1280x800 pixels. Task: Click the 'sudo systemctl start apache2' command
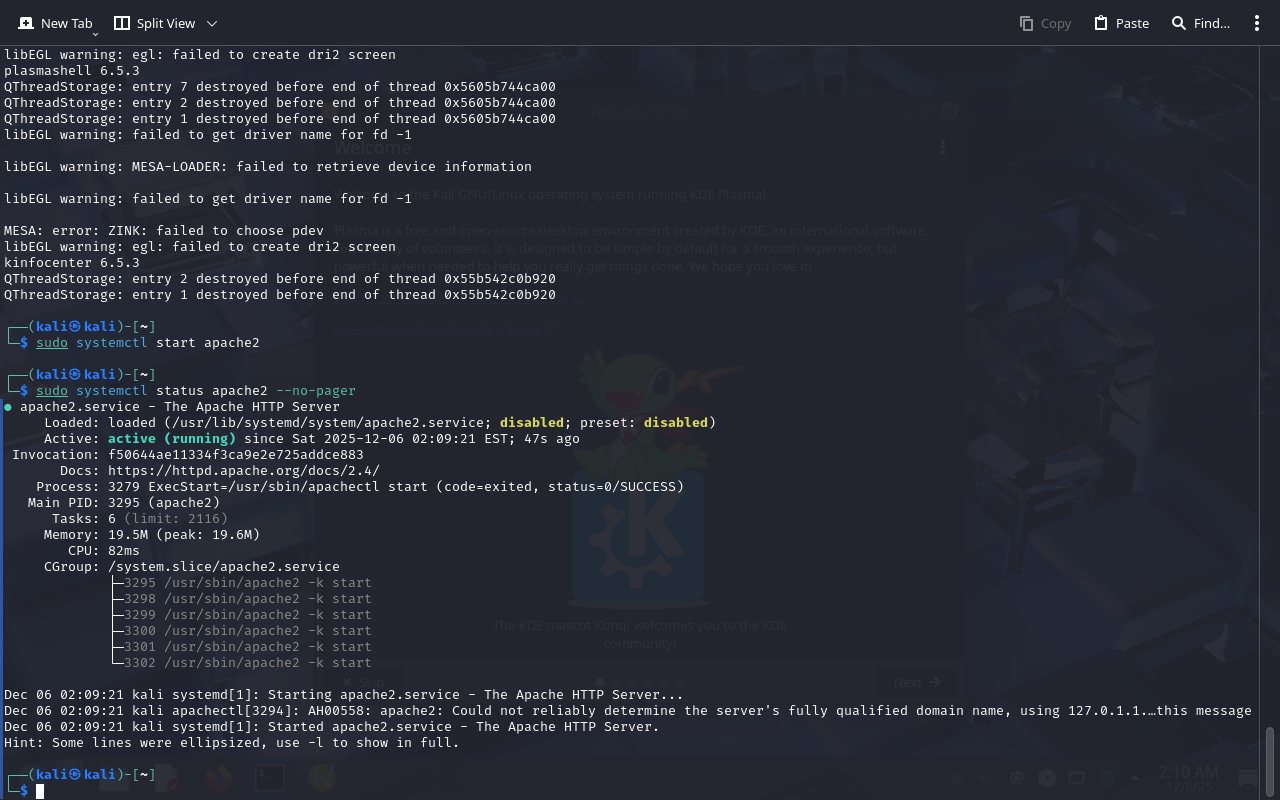pyautogui.click(x=147, y=343)
